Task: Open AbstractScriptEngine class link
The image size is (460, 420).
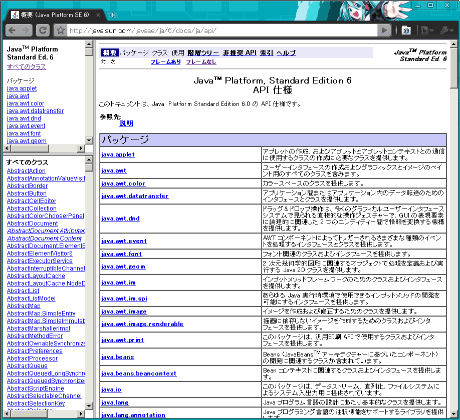Action: click(35, 388)
